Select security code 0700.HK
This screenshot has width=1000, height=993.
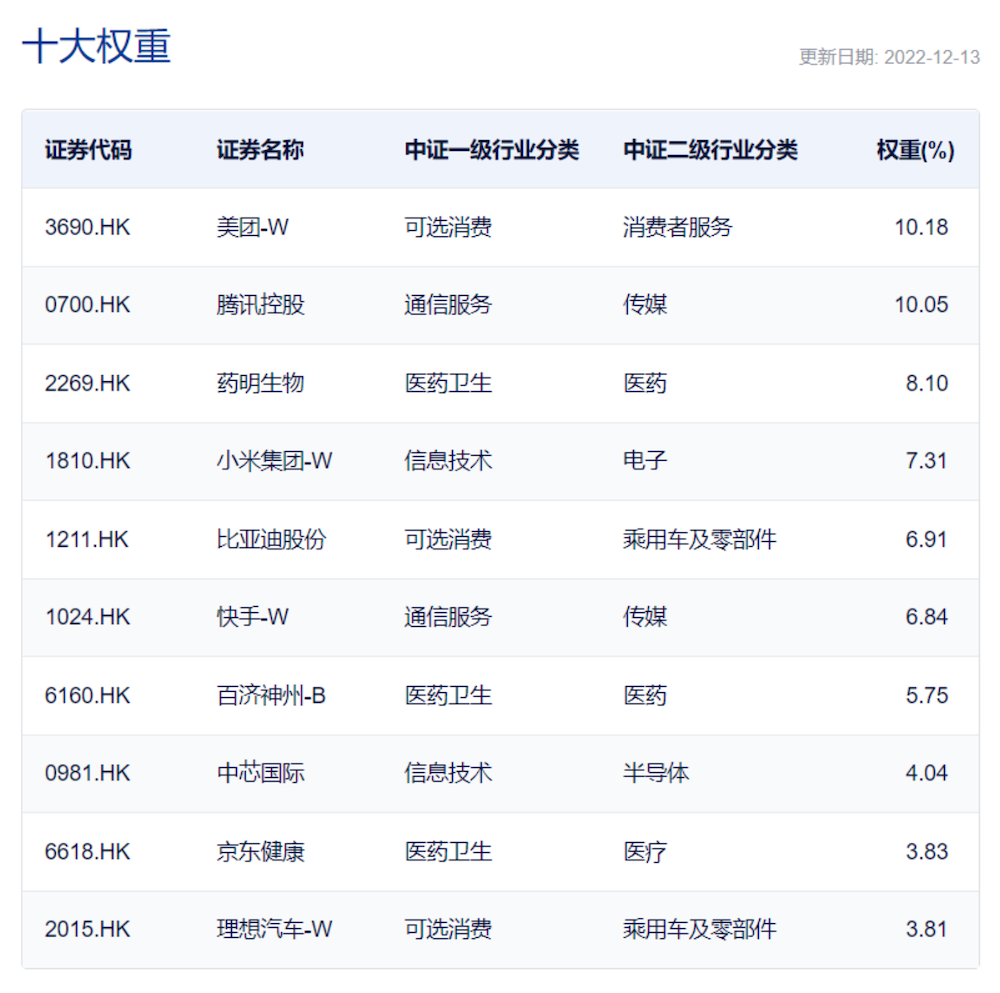coord(87,304)
